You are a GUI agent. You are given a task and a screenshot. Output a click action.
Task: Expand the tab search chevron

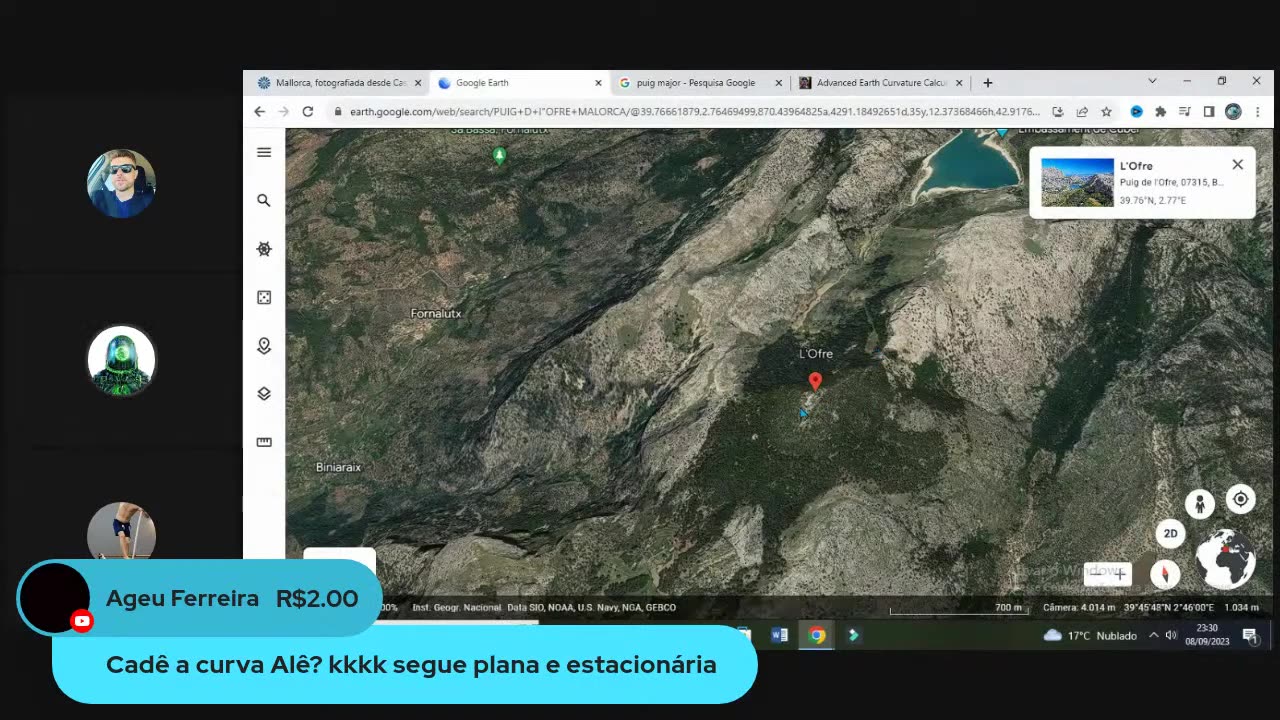(x=1152, y=81)
